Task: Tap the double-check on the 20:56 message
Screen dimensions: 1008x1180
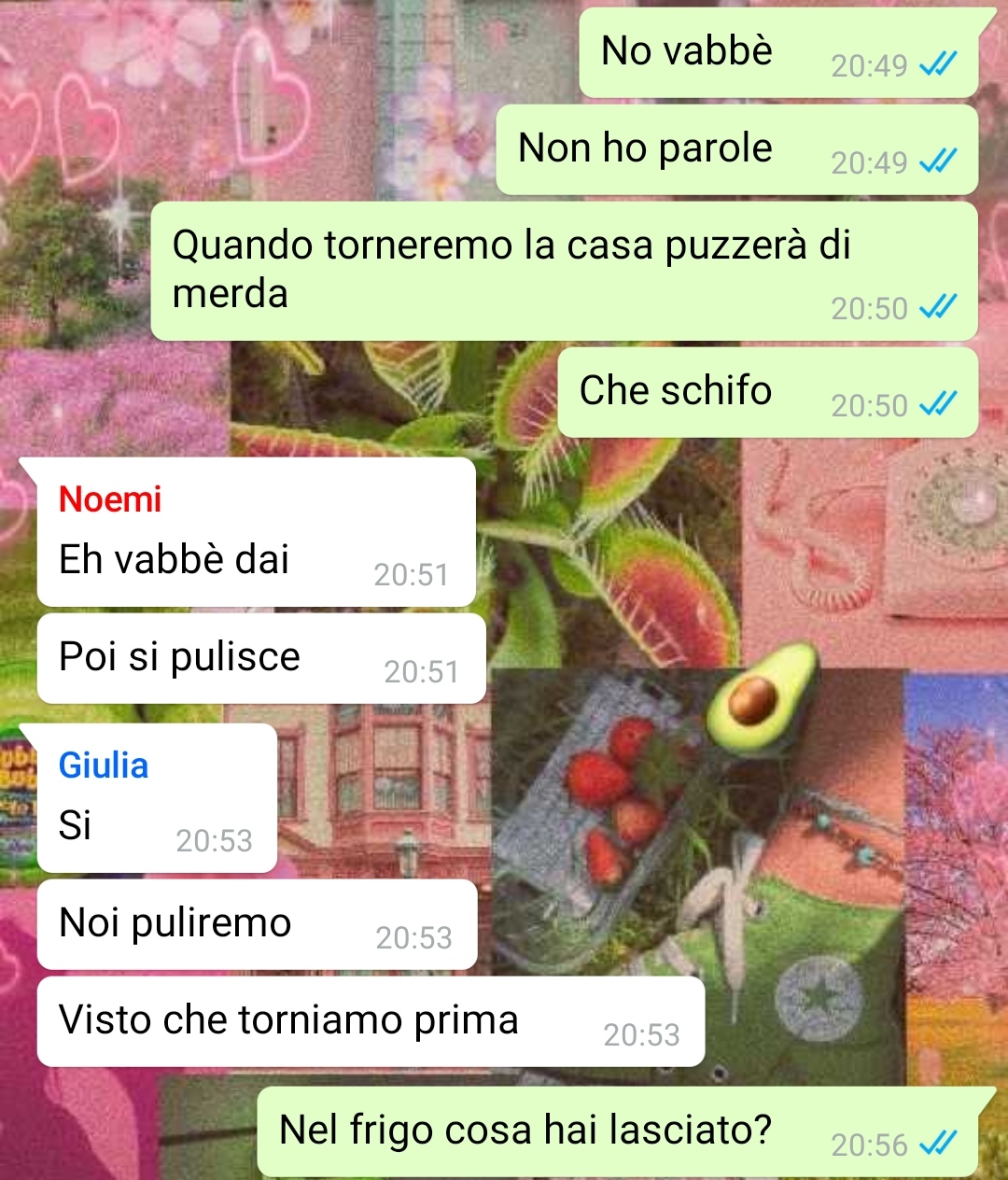Action: [x=938, y=1144]
